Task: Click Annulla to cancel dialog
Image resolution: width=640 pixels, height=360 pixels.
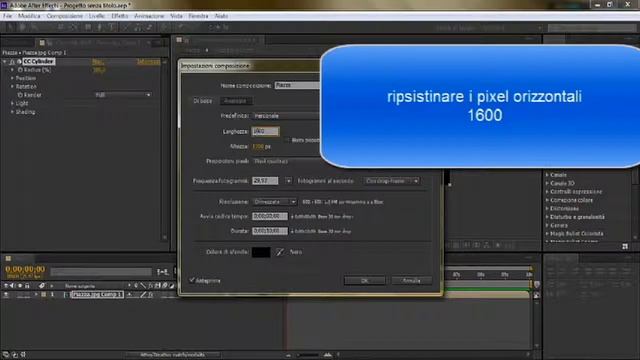Action: point(411,280)
